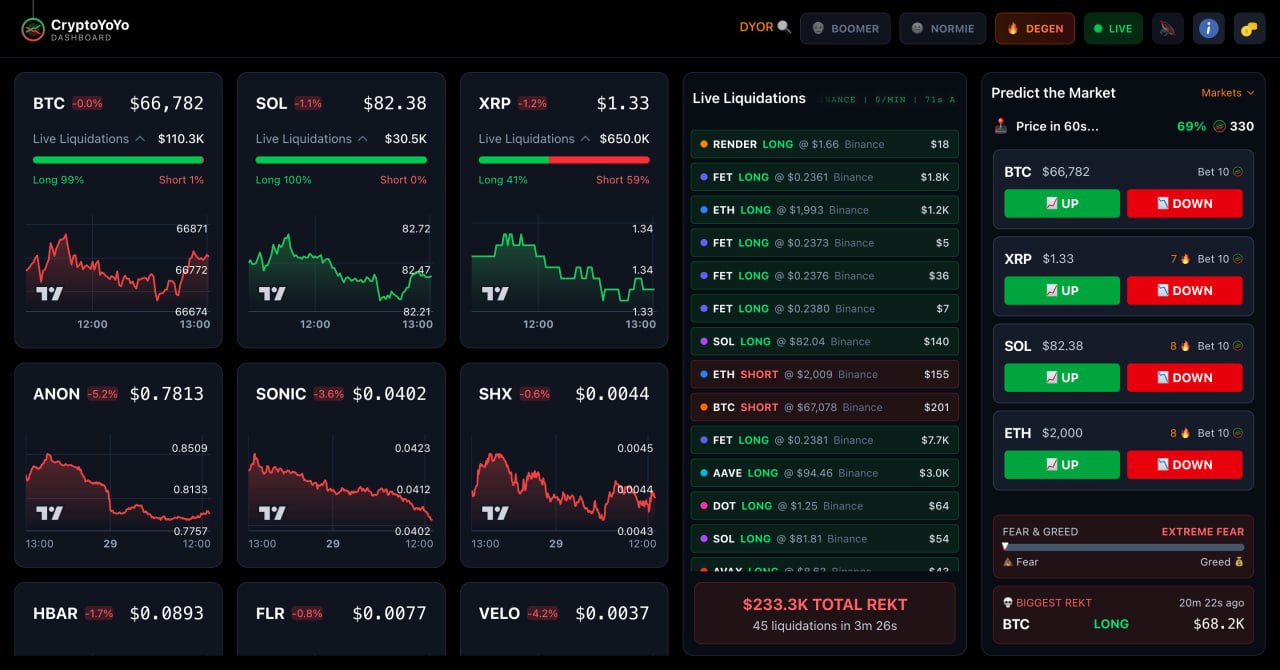
Task: Switch to BOOMER mode
Action: pyautogui.click(x=846, y=29)
